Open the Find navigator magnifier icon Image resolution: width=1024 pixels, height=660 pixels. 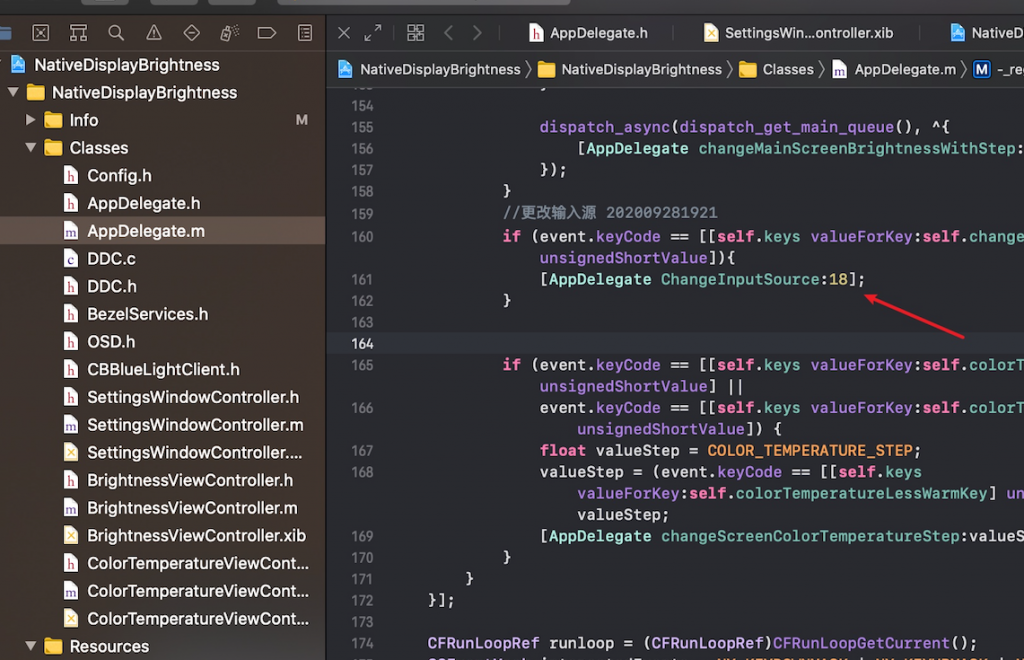tap(116, 33)
